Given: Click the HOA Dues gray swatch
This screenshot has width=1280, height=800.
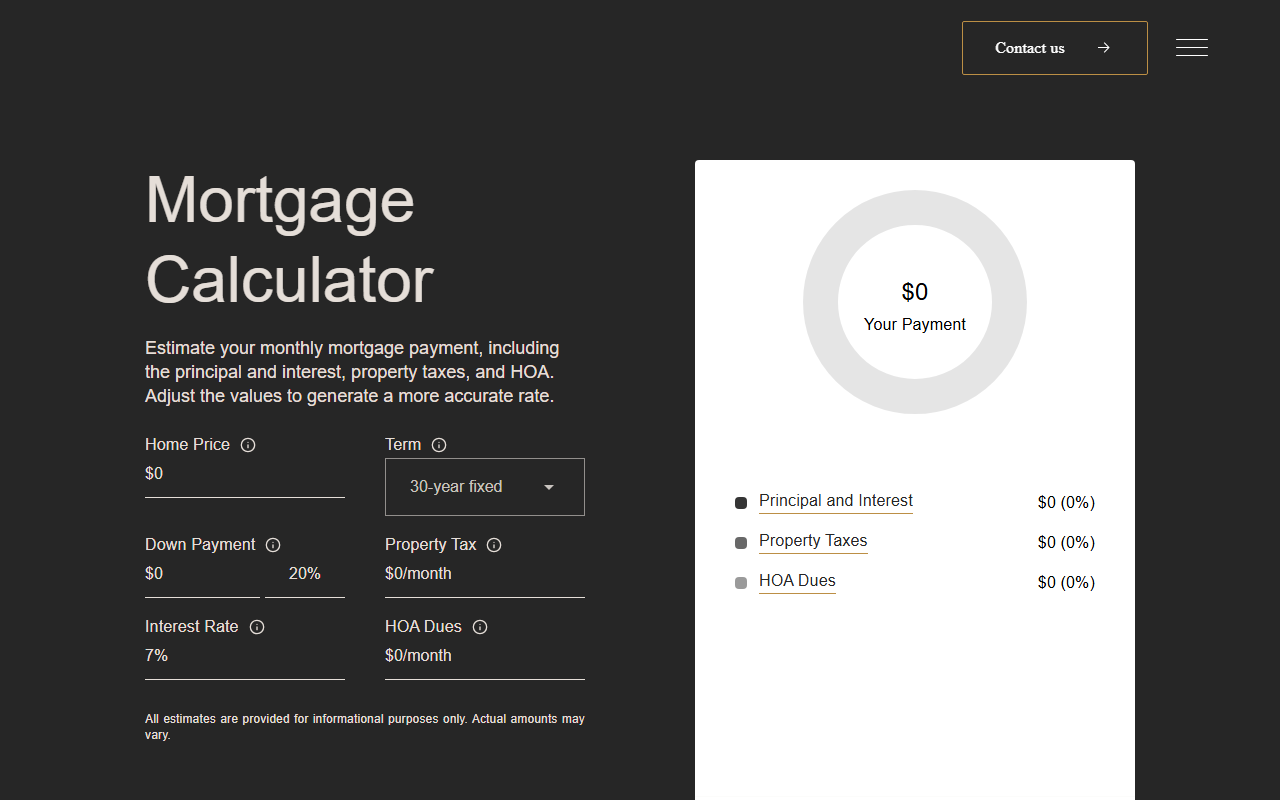Looking at the screenshot, I should point(741,583).
